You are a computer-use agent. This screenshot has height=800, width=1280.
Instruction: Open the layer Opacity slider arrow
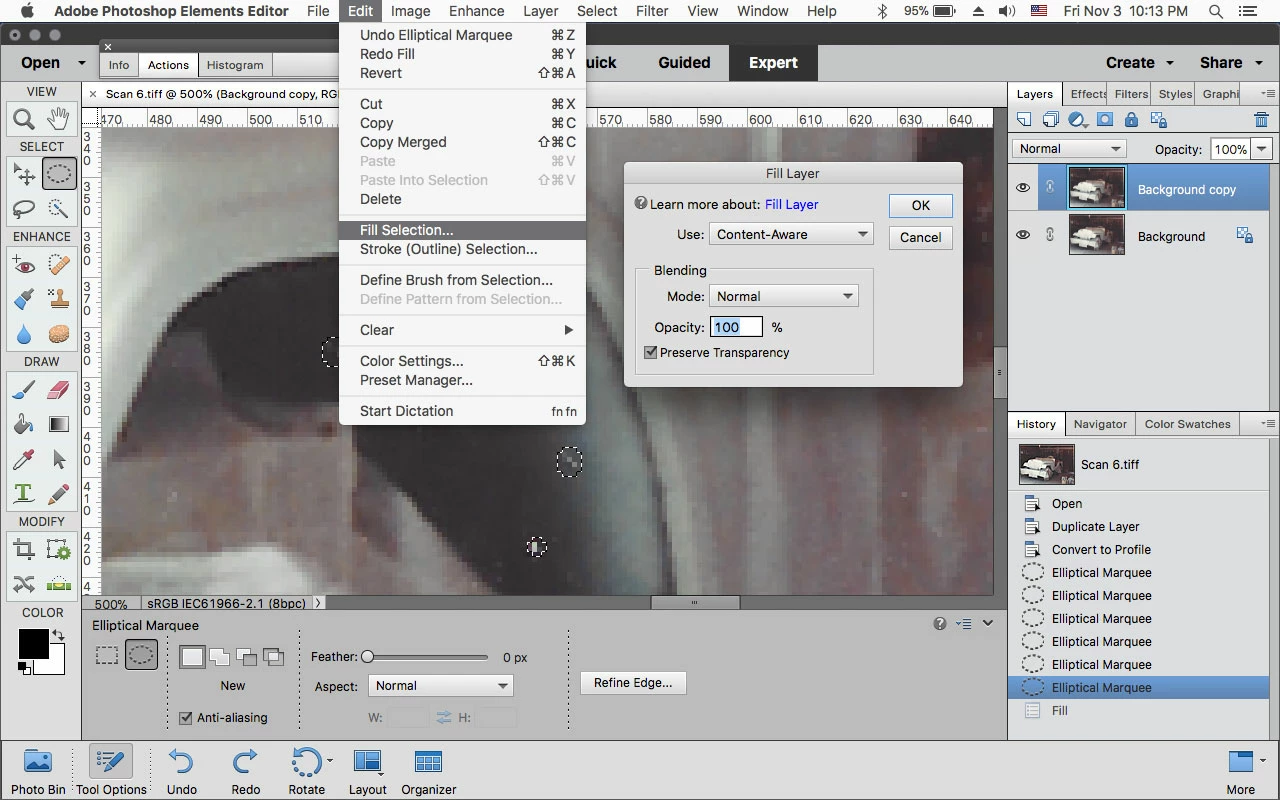coord(1262,149)
